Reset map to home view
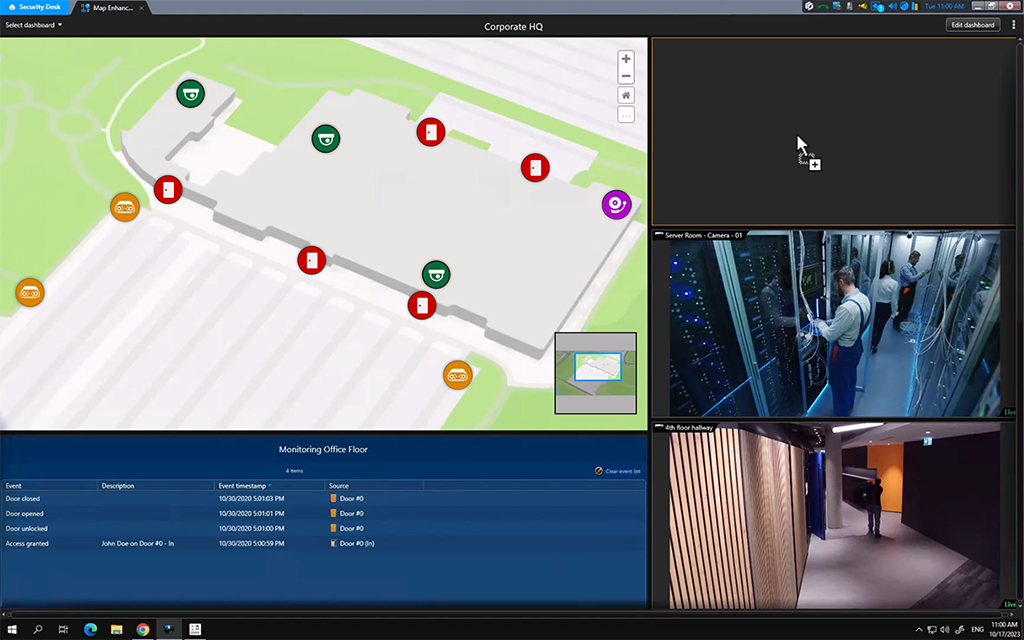The width and height of the screenshot is (1024, 640). [626, 96]
